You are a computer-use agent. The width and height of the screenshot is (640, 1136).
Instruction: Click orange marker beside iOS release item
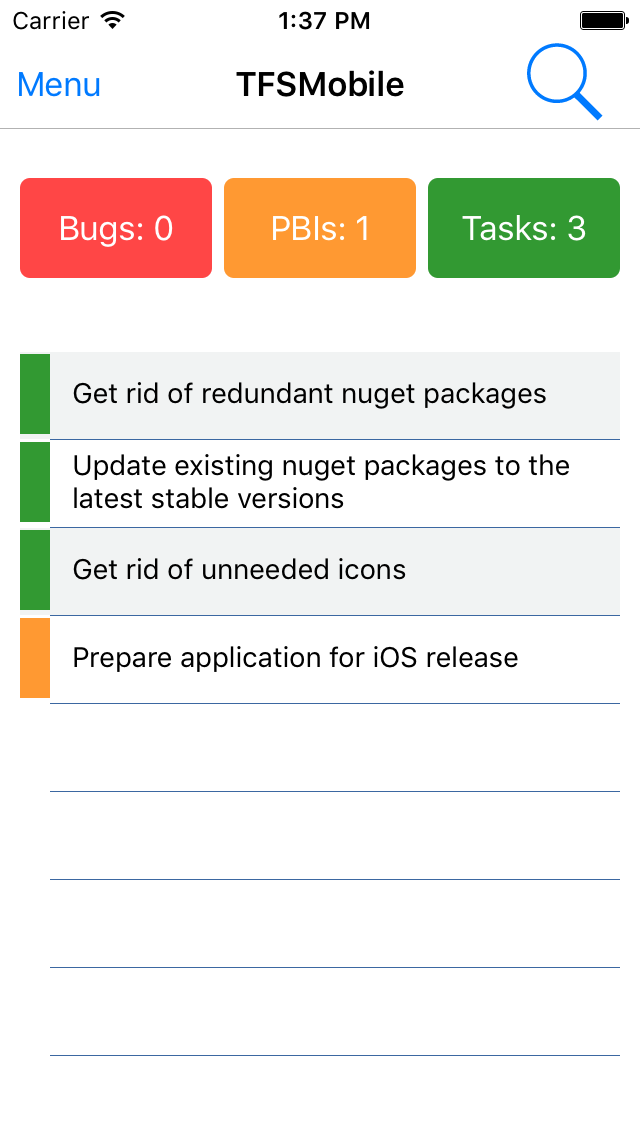coord(35,658)
